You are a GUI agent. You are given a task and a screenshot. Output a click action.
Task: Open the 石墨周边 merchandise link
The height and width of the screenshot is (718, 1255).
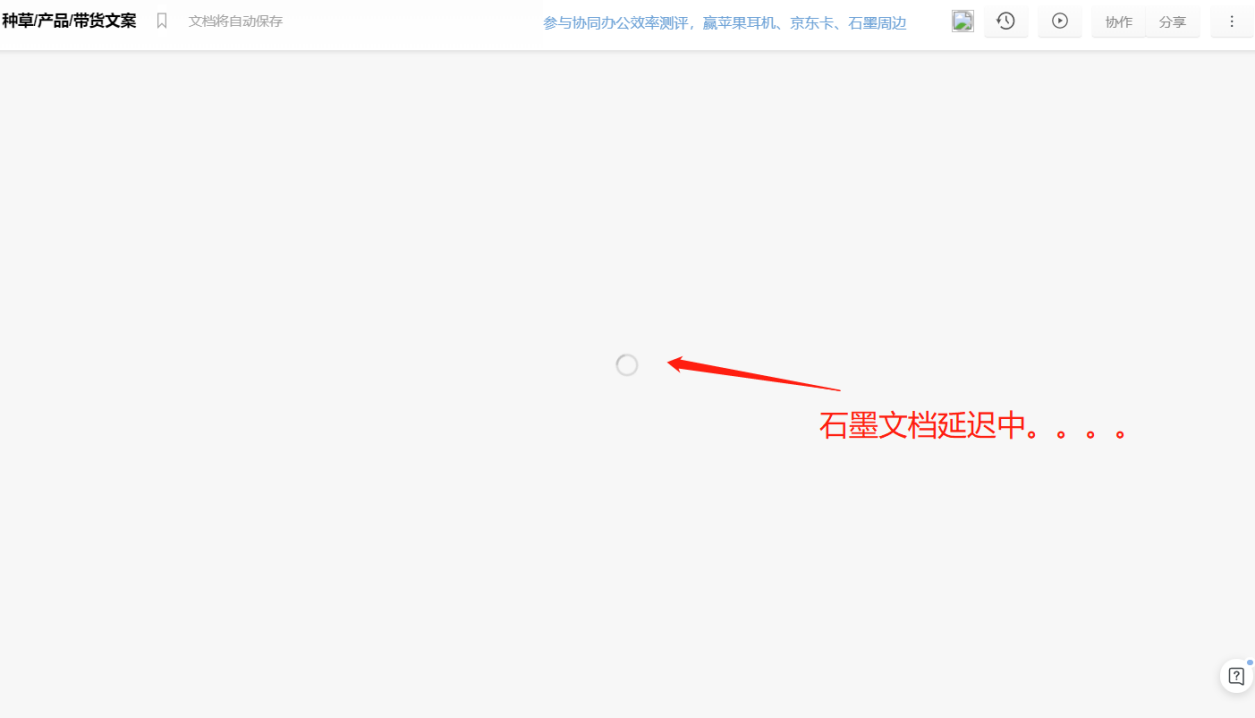(x=880, y=22)
